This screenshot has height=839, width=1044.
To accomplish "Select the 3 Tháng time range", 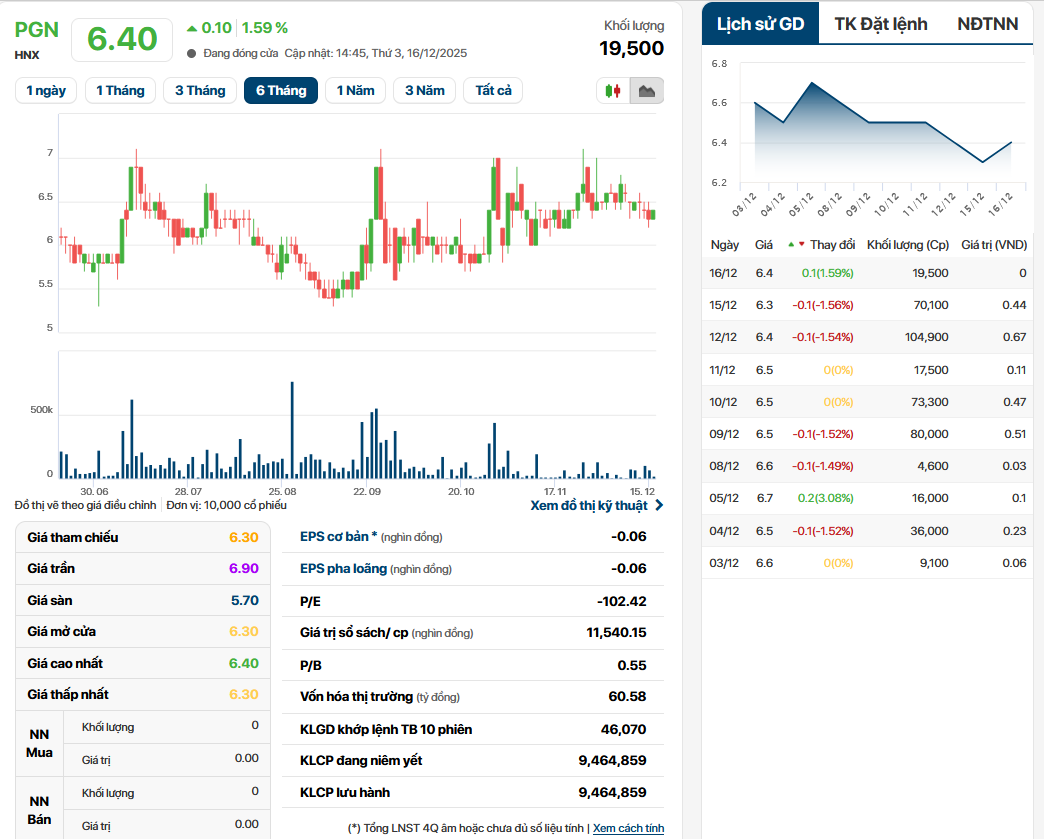I will click(x=200, y=91).
